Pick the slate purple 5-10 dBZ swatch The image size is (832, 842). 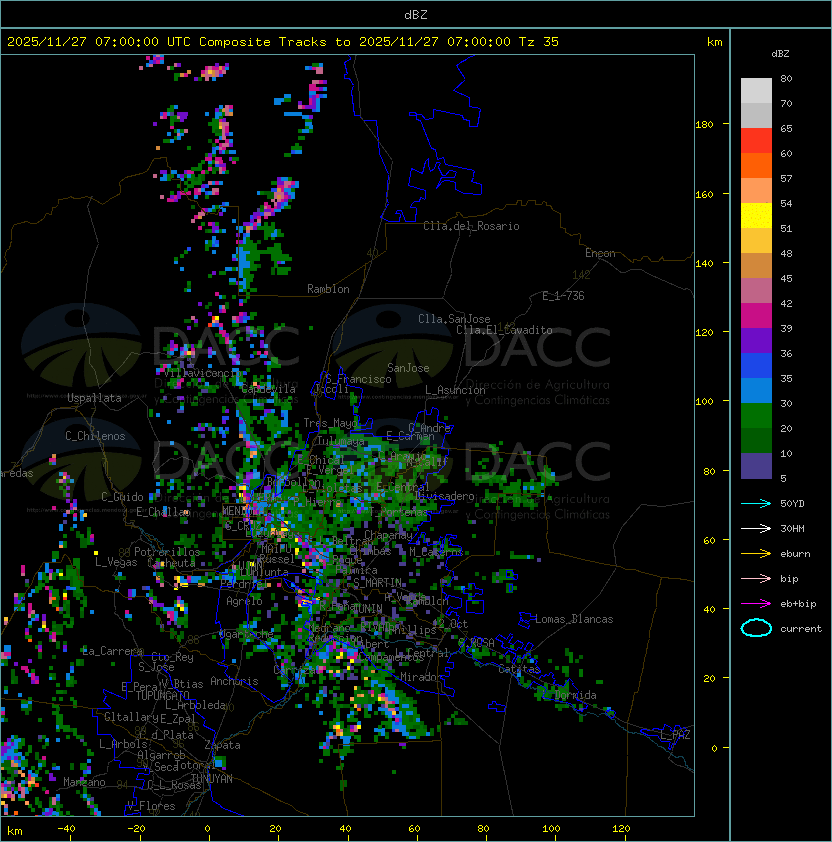point(756,466)
